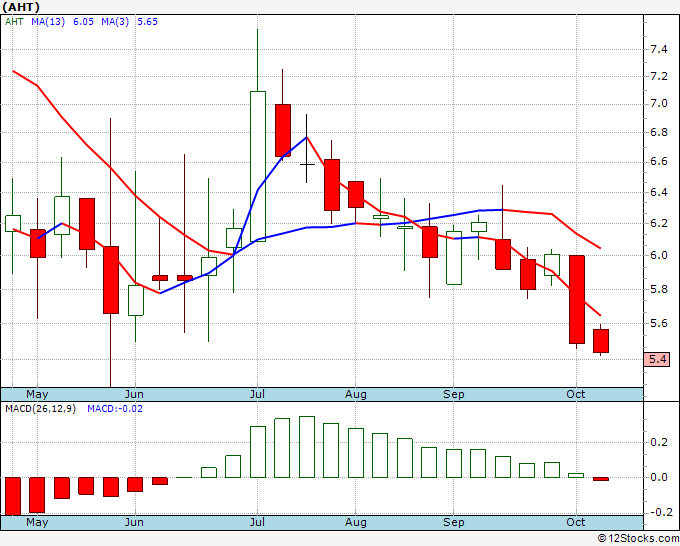Click the MACD(26,12,9) indicator label
The width and height of the screenshot is (680, 546).
click(40, 409)
